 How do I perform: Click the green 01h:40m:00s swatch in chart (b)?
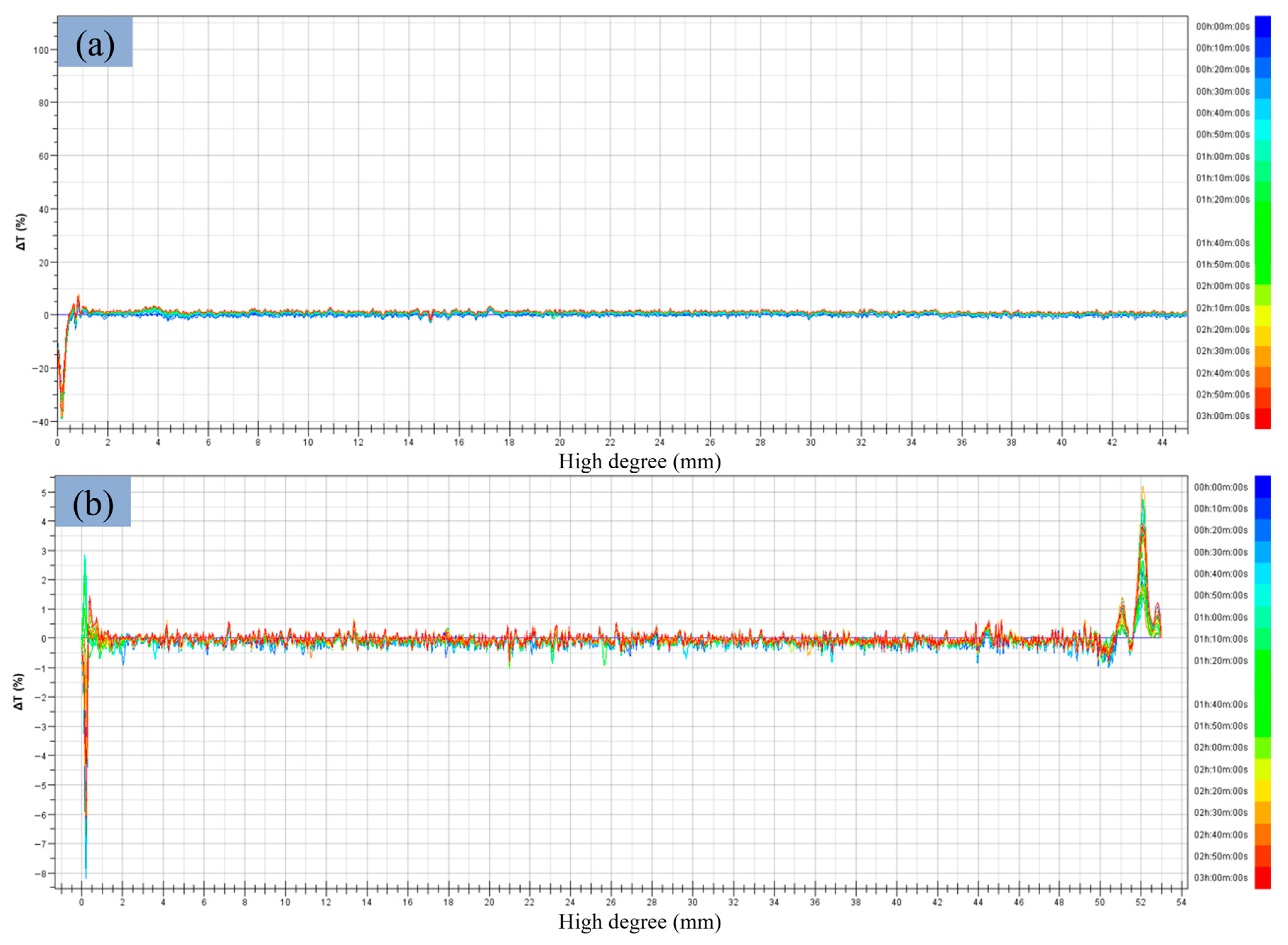(1262, 704)
